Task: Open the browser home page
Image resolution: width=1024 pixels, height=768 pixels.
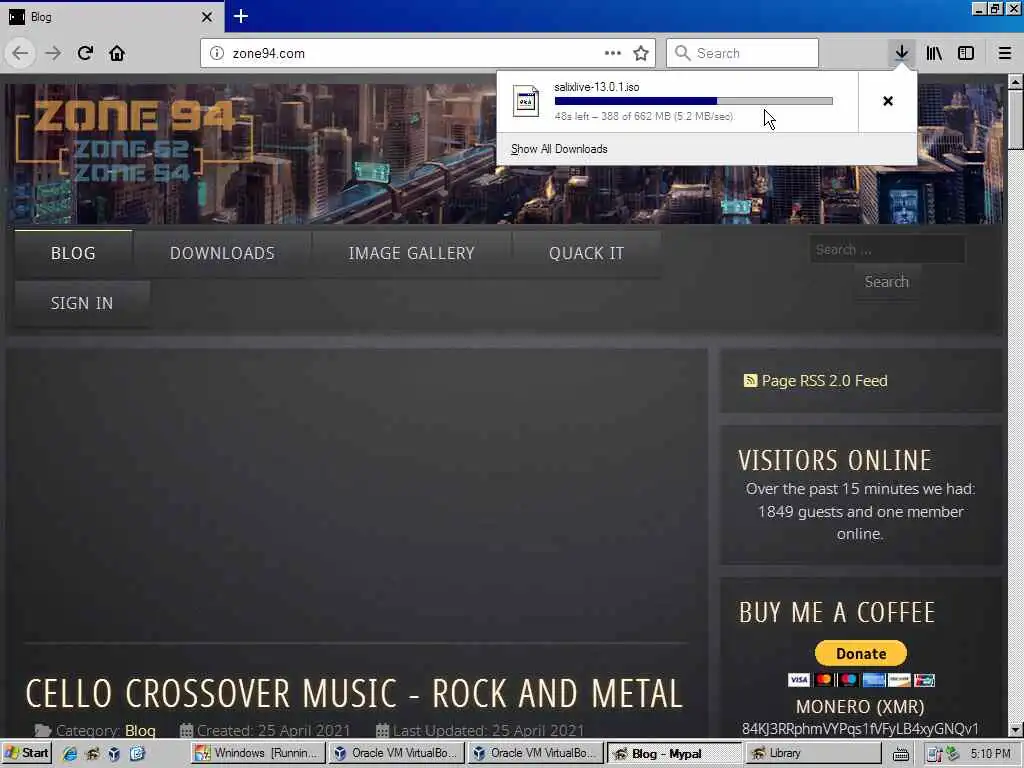Action: [x=117, y=53]
